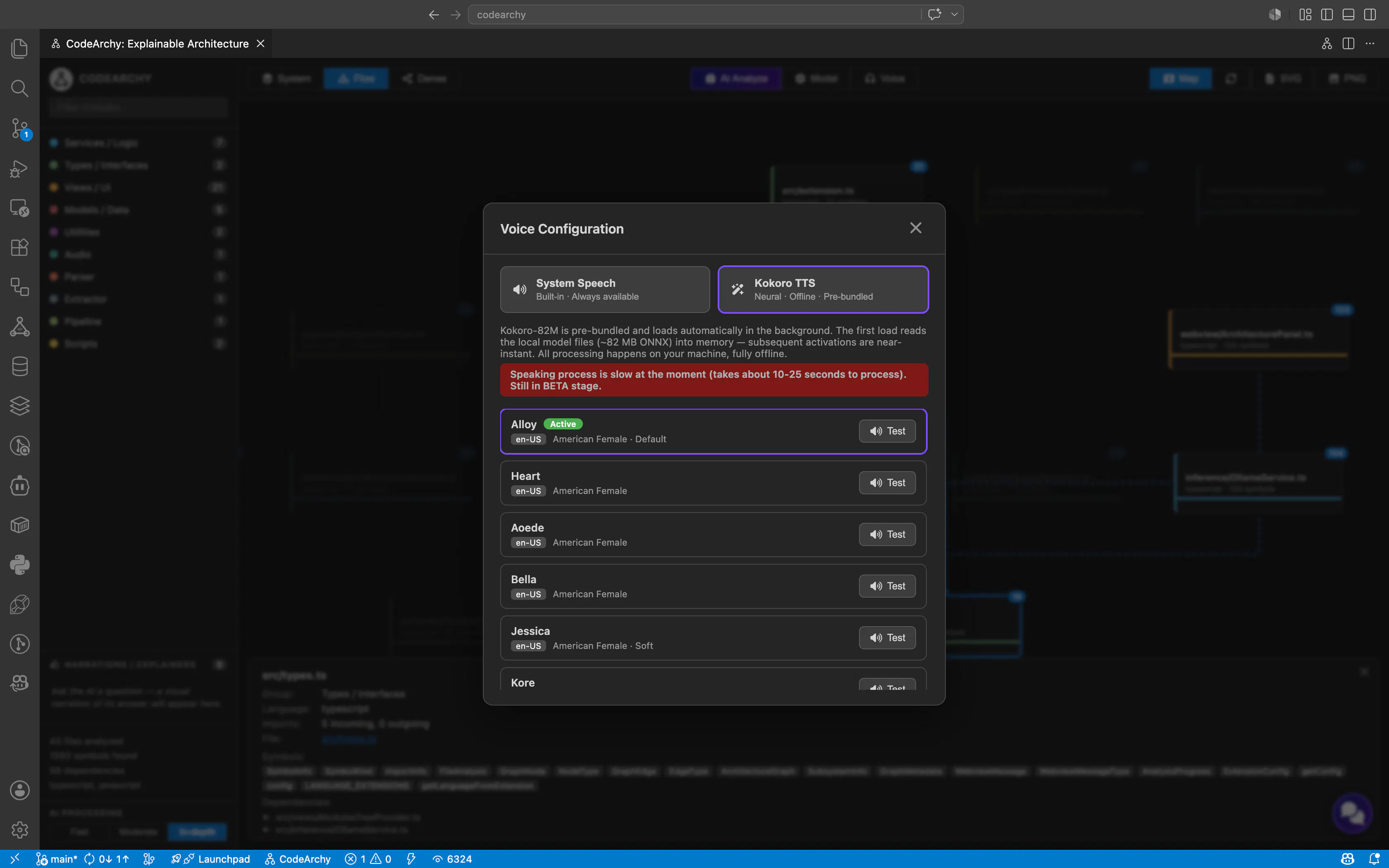Test the Jessica voice
1389x868 pixels.
pos(888,638)
